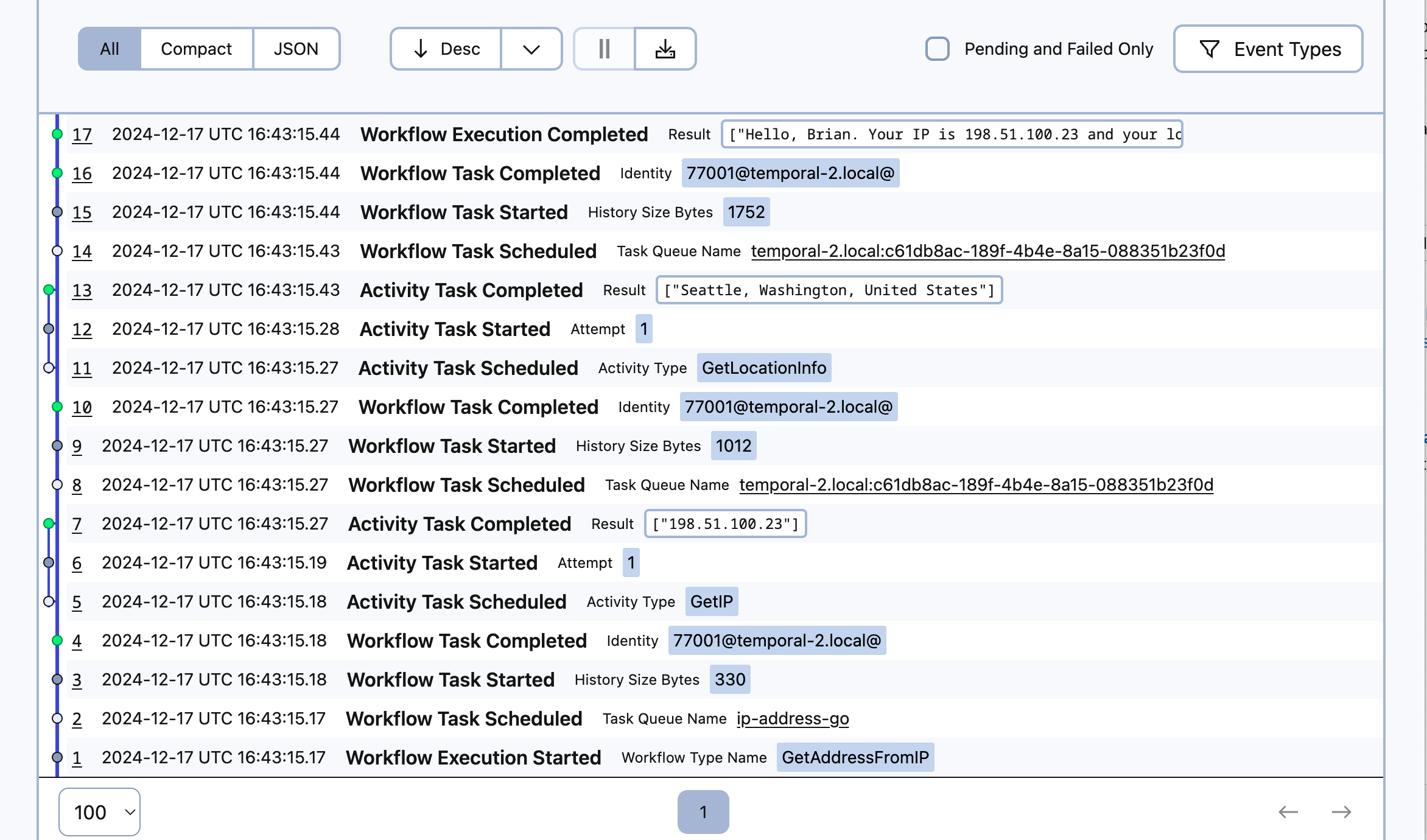Viewport: 1427px width, 840px height.
Task: Click the temporal-2.local task queue link
Action: (989, 251)
